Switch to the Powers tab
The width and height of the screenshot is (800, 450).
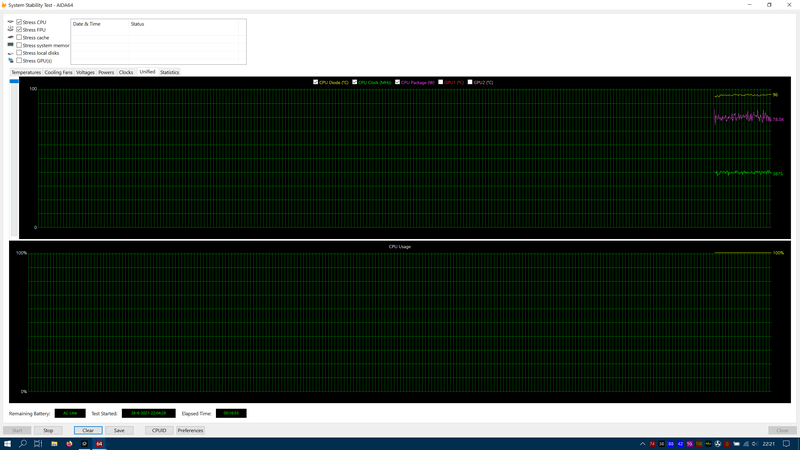tap(106, 72)
